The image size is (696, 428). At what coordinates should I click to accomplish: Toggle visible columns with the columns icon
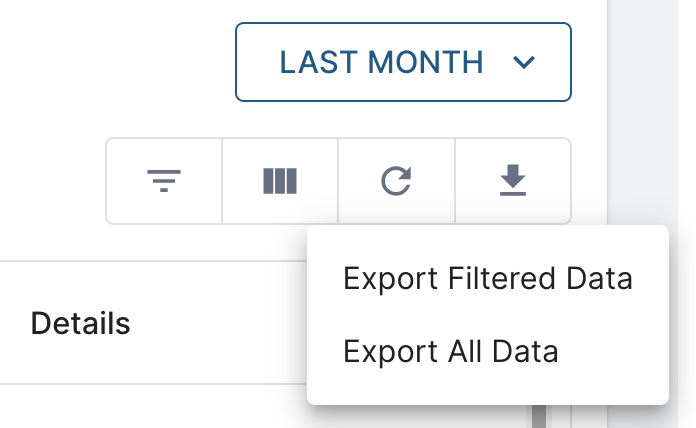click(280, 181)
